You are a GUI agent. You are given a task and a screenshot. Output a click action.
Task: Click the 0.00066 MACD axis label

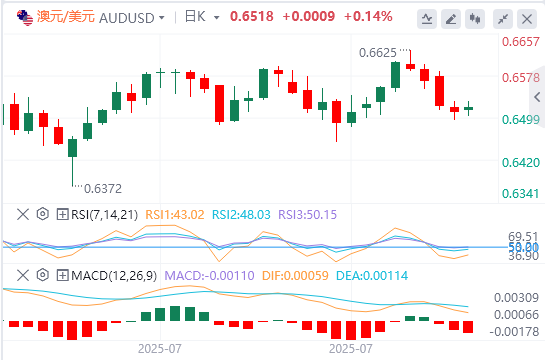click(516, 315)
